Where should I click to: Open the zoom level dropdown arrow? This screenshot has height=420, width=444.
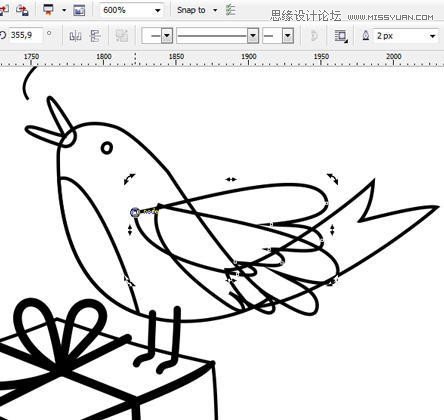click(158, 11)
